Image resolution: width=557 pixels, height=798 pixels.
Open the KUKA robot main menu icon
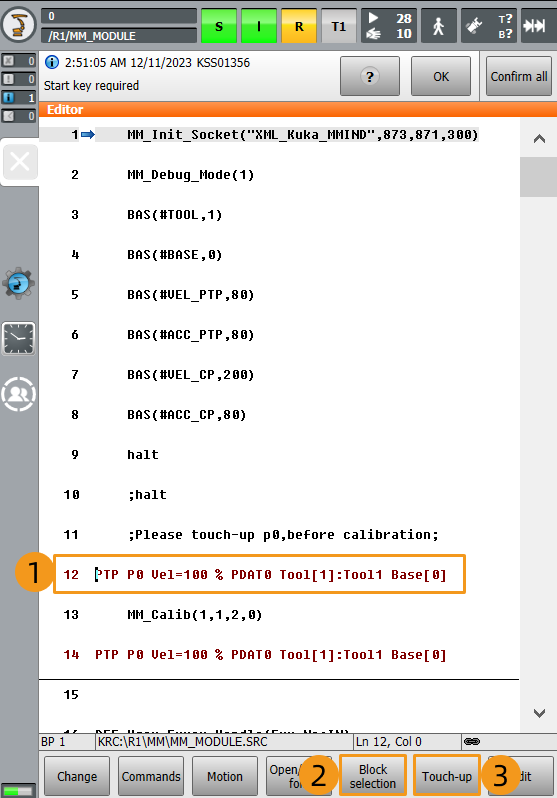point(19,24)
